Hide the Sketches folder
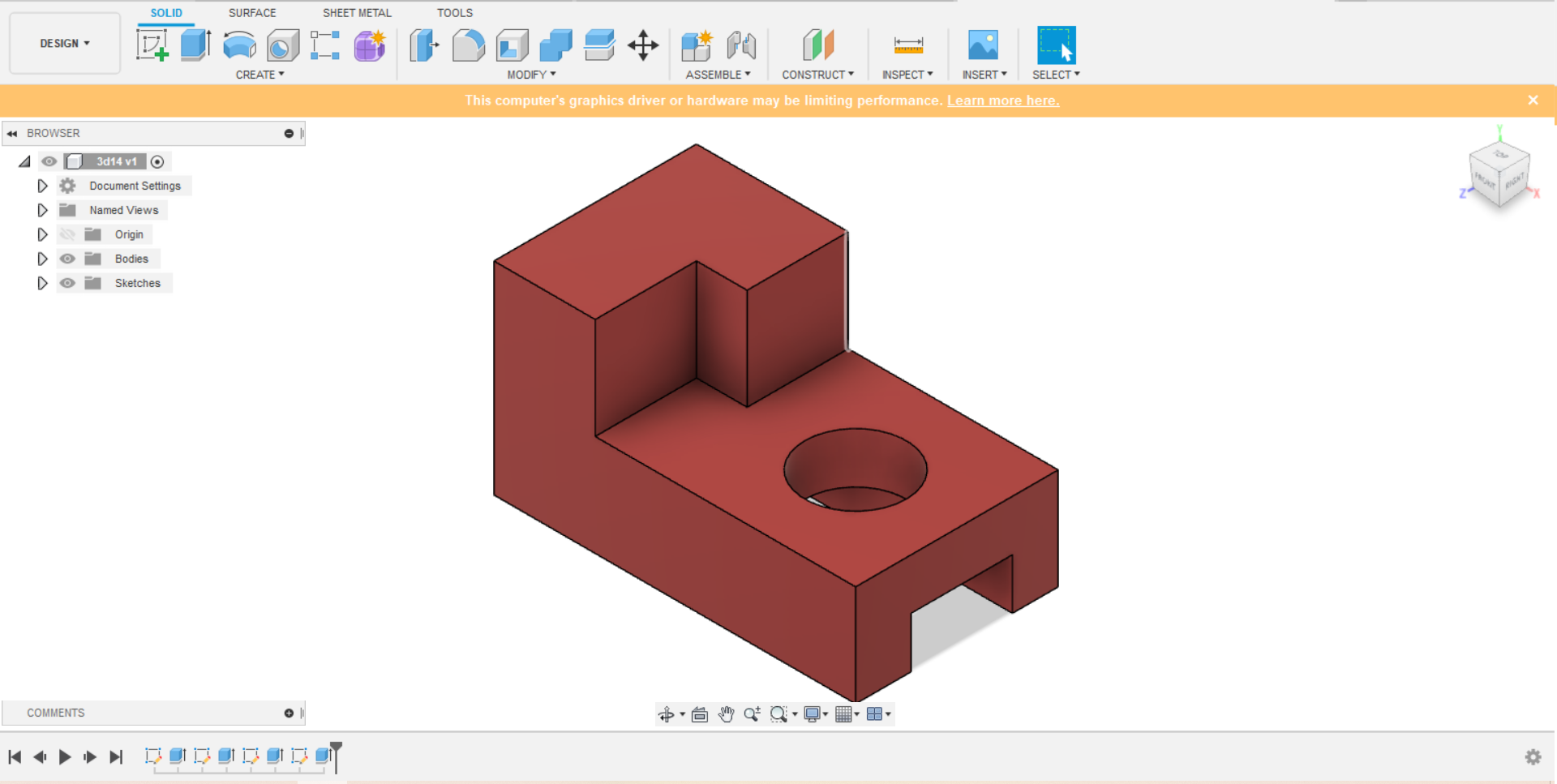 (x=67, y=282)
